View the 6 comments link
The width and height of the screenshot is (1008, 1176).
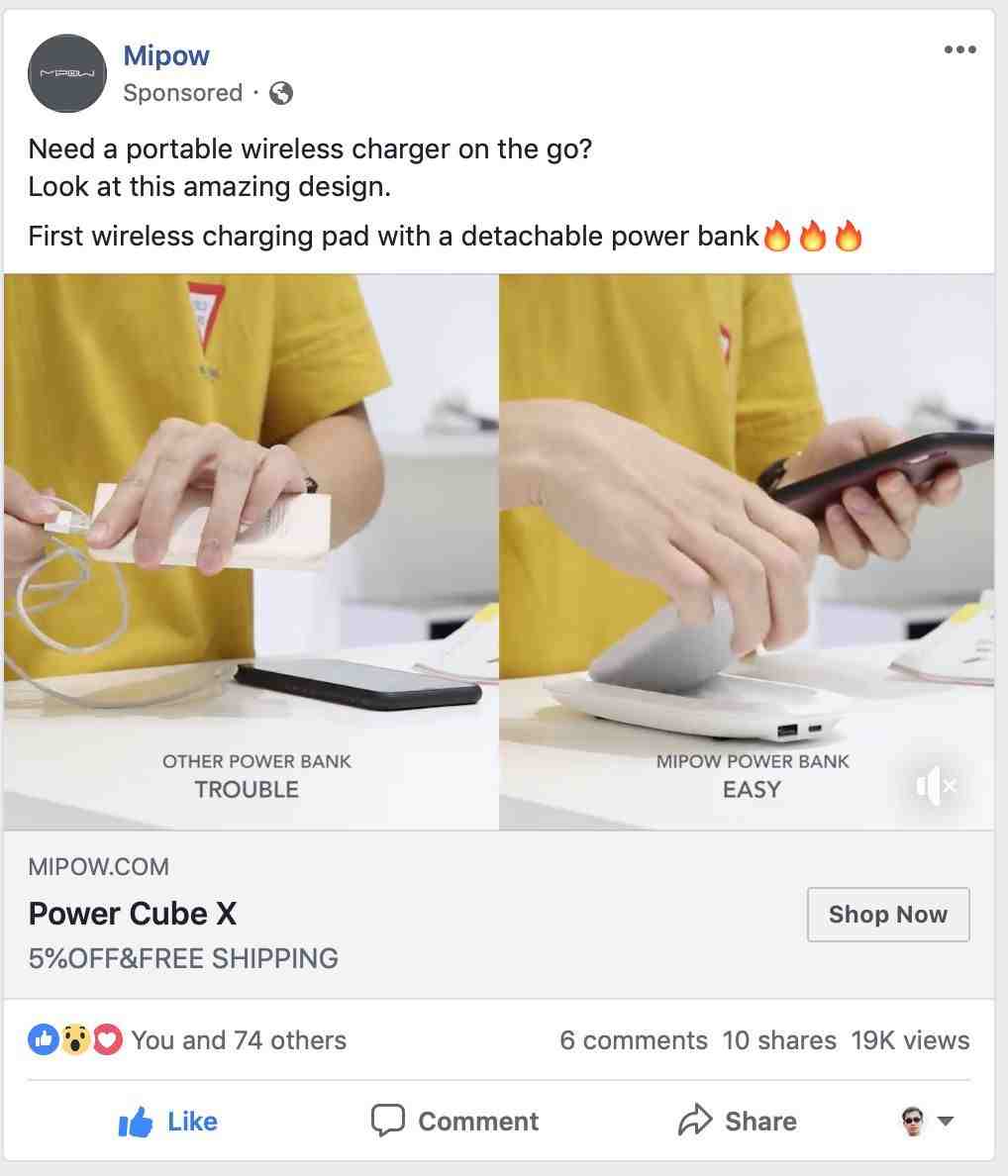click(x=634, y=1040)
